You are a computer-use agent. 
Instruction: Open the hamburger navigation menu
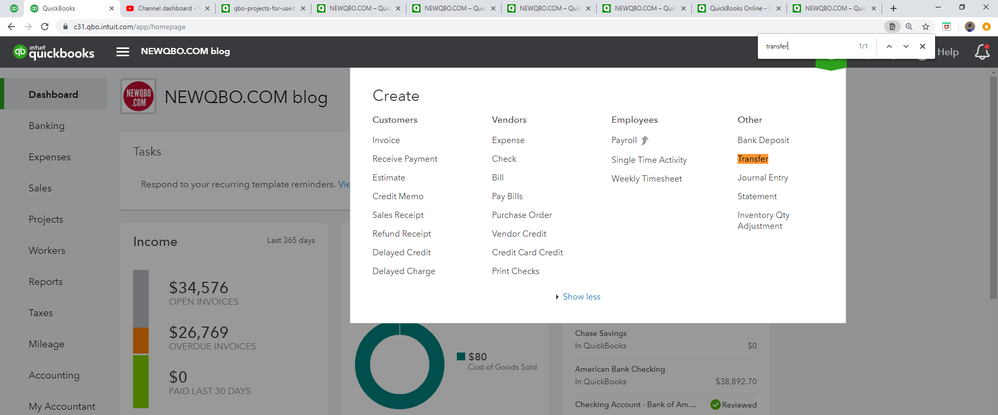(123, 52)
